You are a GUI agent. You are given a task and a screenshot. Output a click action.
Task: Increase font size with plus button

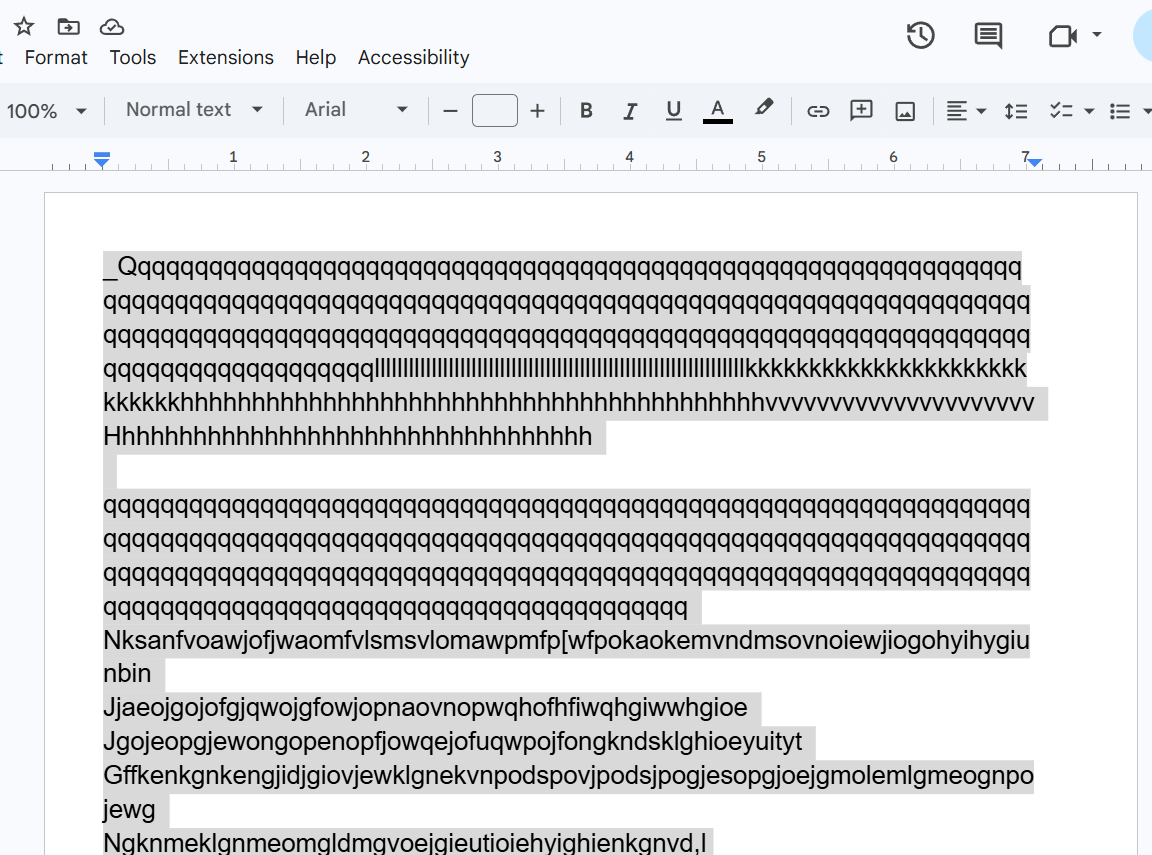click(x=537, y=111)
